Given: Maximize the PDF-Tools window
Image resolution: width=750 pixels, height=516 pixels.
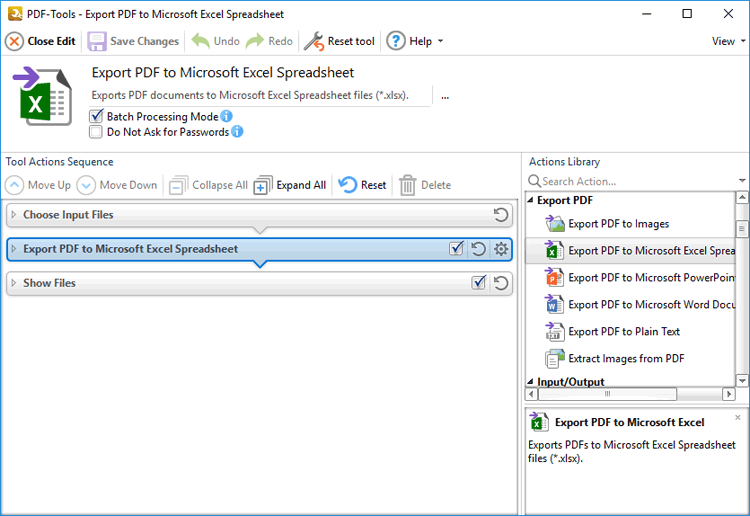Looking at the screenshot, I should click(x=687, y=14).
